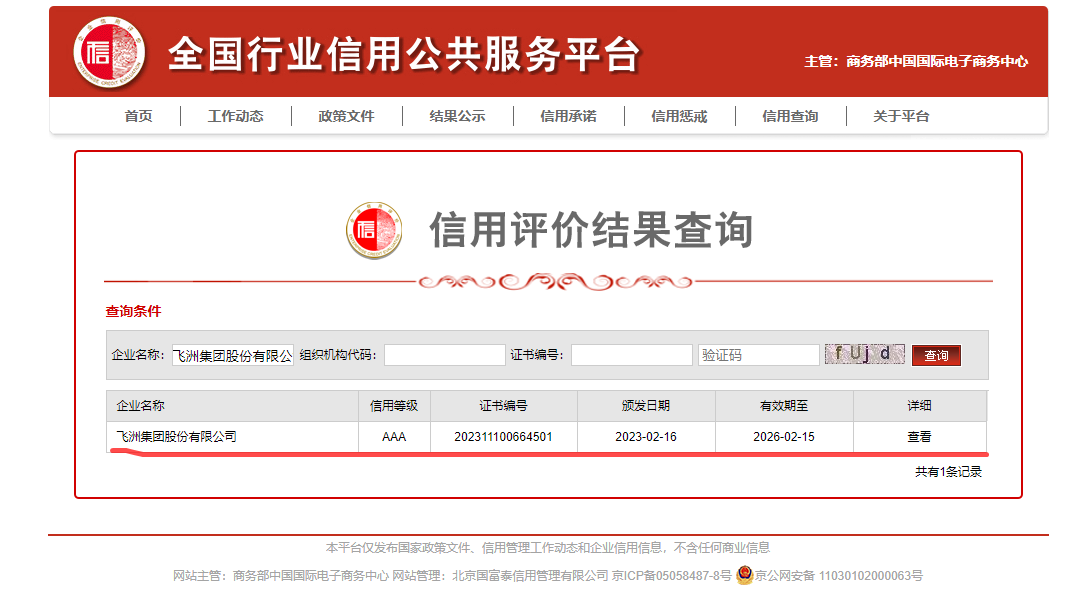Open the 信用惩戒 menu item
Screen dimensions: 1078x598
point(679,116)
